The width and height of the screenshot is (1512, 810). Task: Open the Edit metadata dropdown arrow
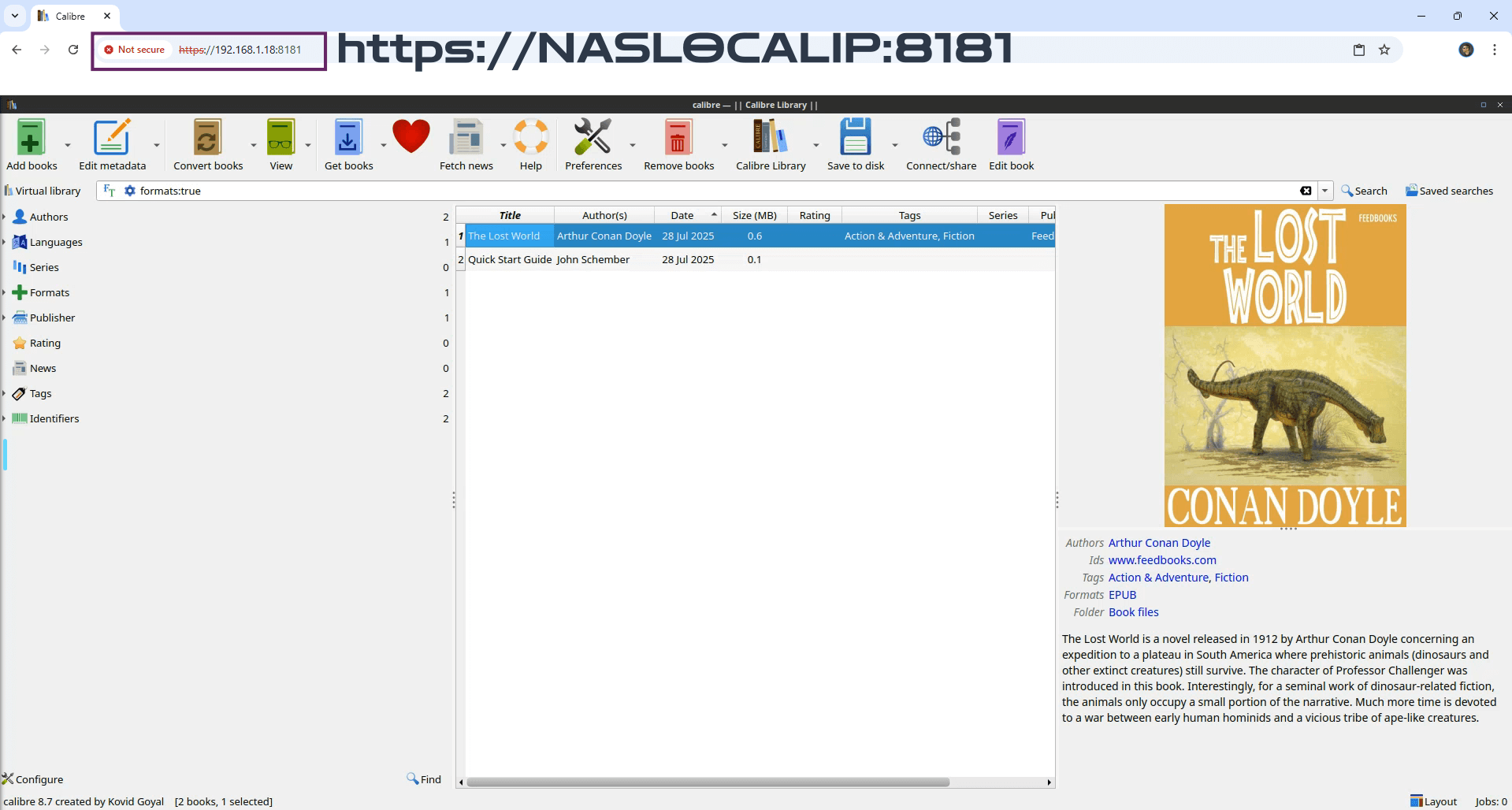click(x=157, y=145)
